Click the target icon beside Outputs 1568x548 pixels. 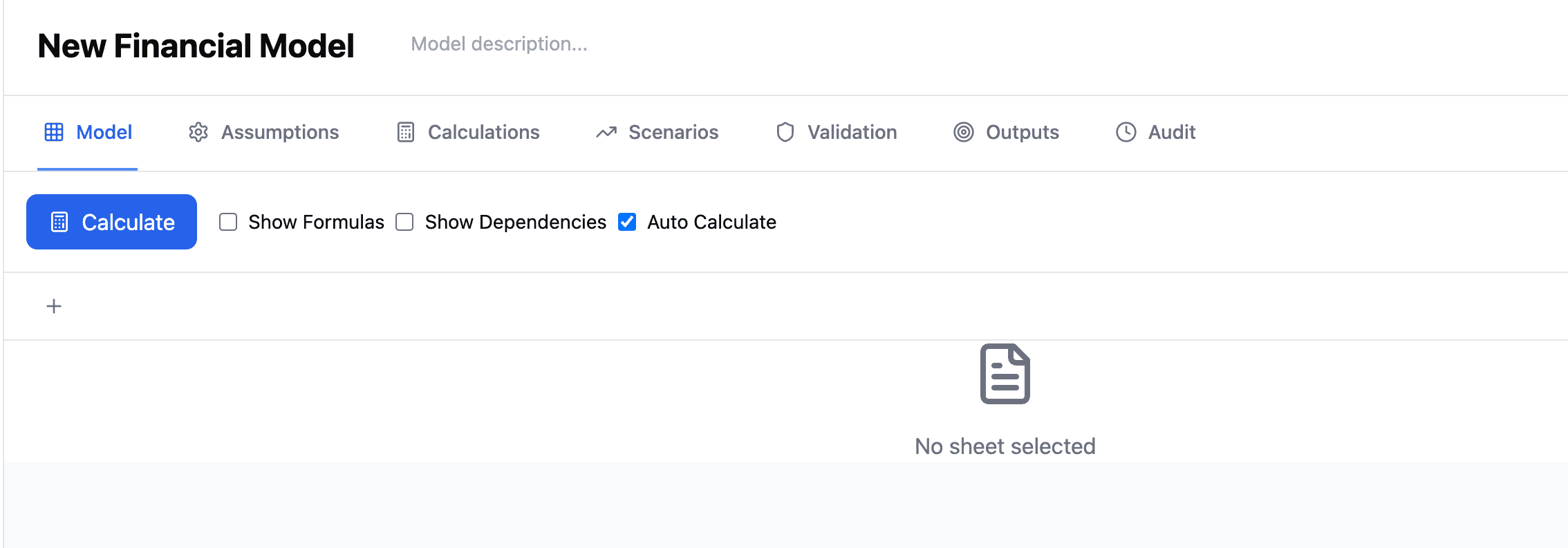pyautogui.click(x=964, y=132)
